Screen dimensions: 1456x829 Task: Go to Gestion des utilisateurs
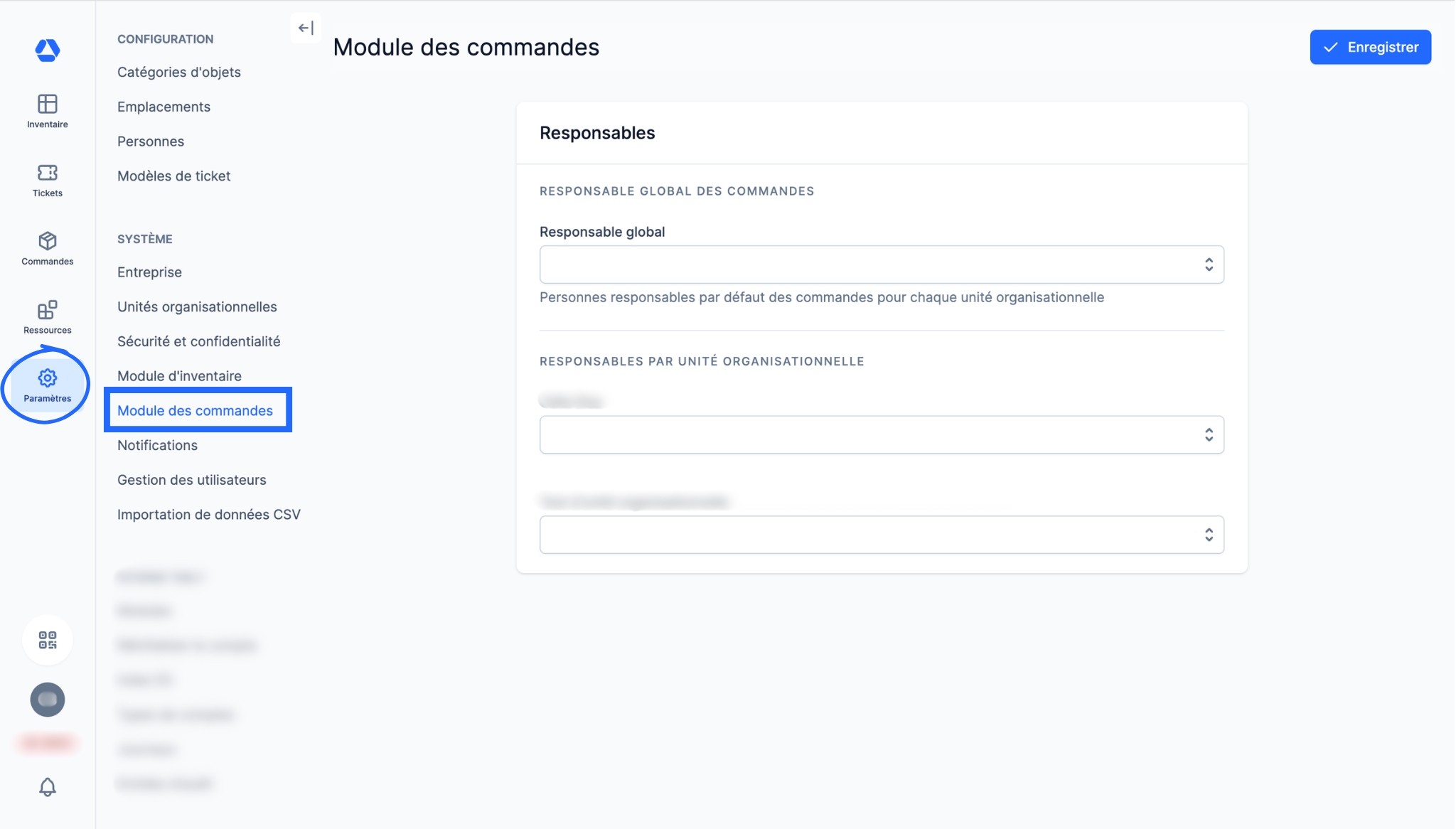[192, 480]
